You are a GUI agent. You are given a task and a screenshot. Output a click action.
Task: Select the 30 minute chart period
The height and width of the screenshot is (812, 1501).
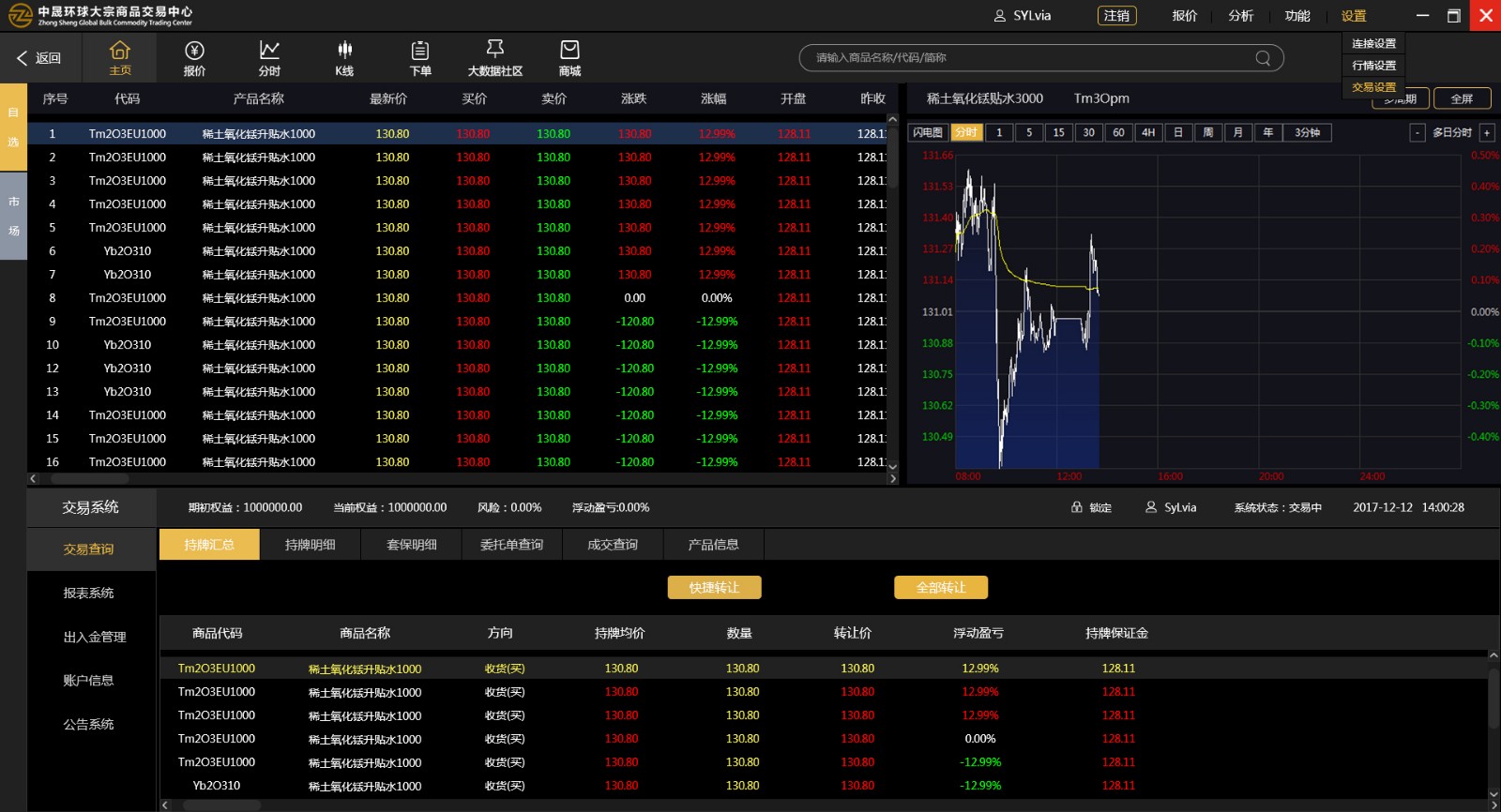(1088, 133)
